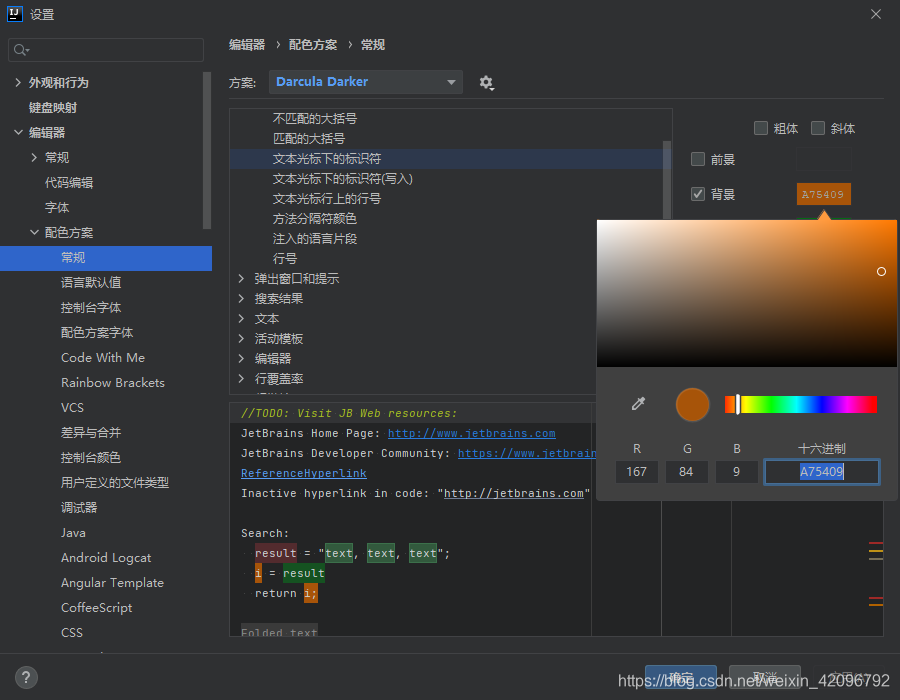Click the hue slider bar
900x700 pixels.
pyautogui.click(x=801, y=404)
